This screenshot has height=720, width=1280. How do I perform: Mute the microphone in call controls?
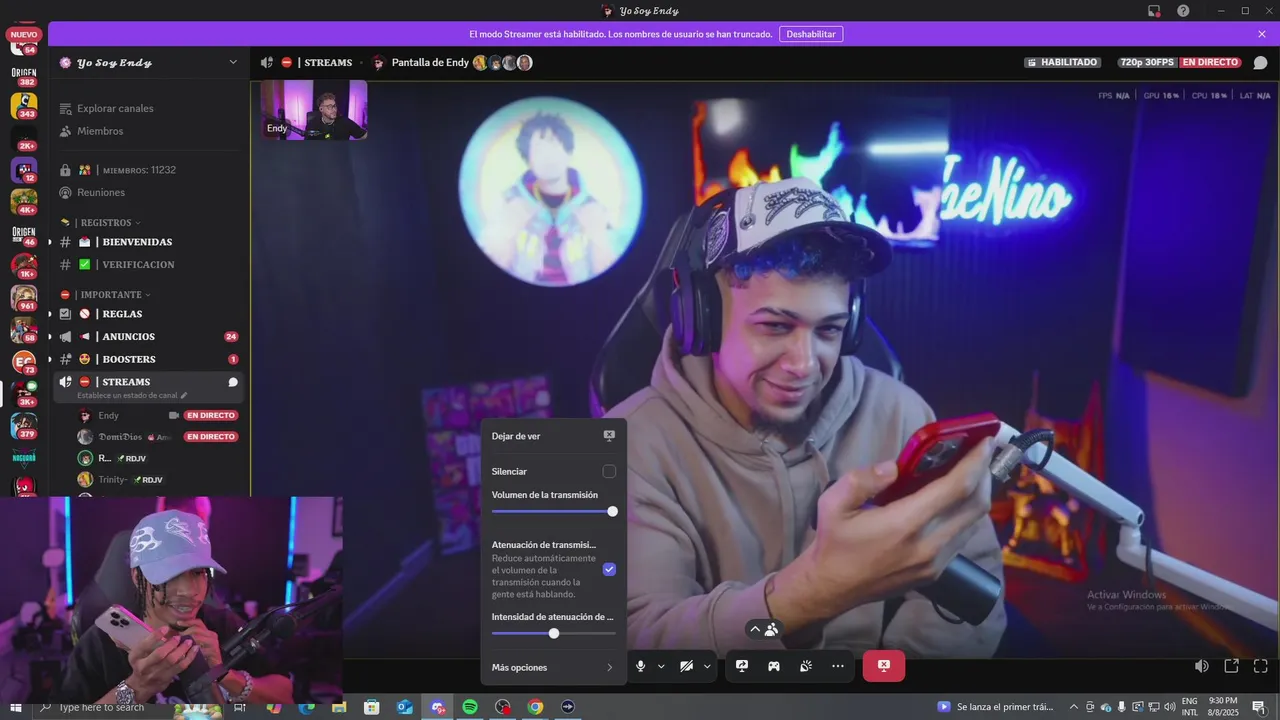click(641, 666)
